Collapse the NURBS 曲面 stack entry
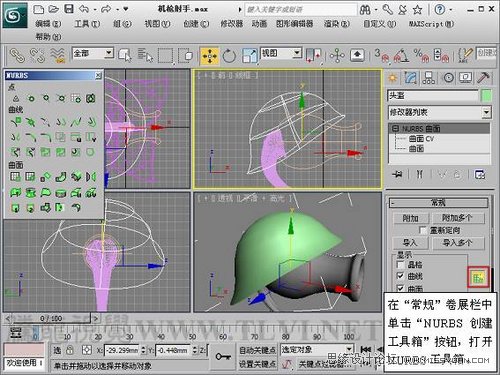The height and width of the screenshot is (375, 500). tap(395, 128)
